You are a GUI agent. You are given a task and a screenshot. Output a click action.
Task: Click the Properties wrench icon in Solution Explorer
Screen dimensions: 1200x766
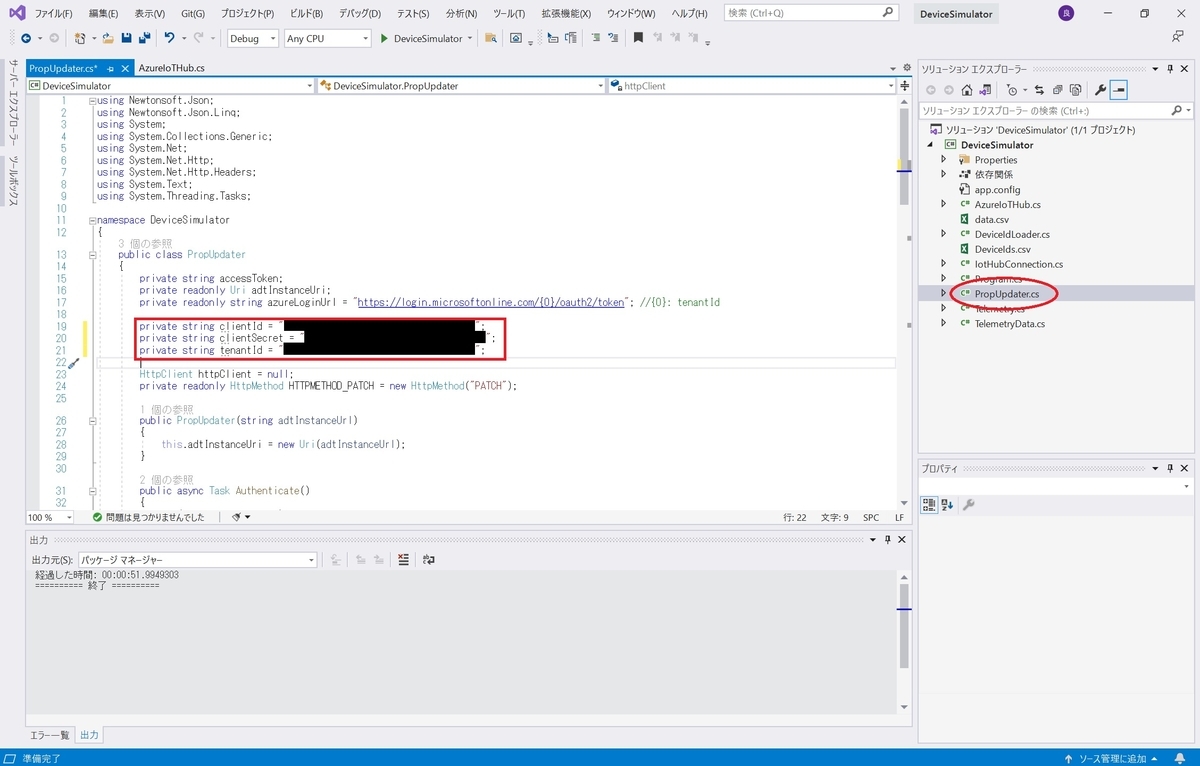pos(1101,90)
